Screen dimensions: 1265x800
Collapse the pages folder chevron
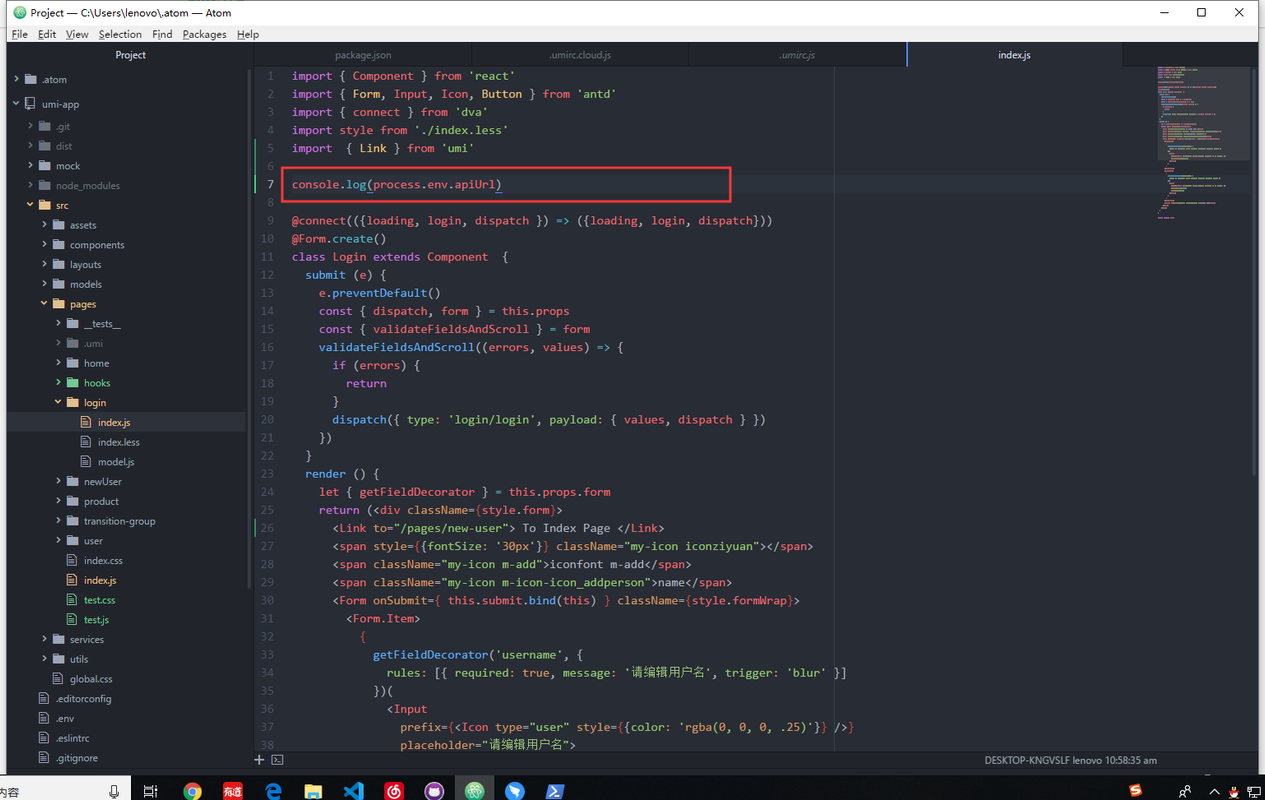coord(45,304)
